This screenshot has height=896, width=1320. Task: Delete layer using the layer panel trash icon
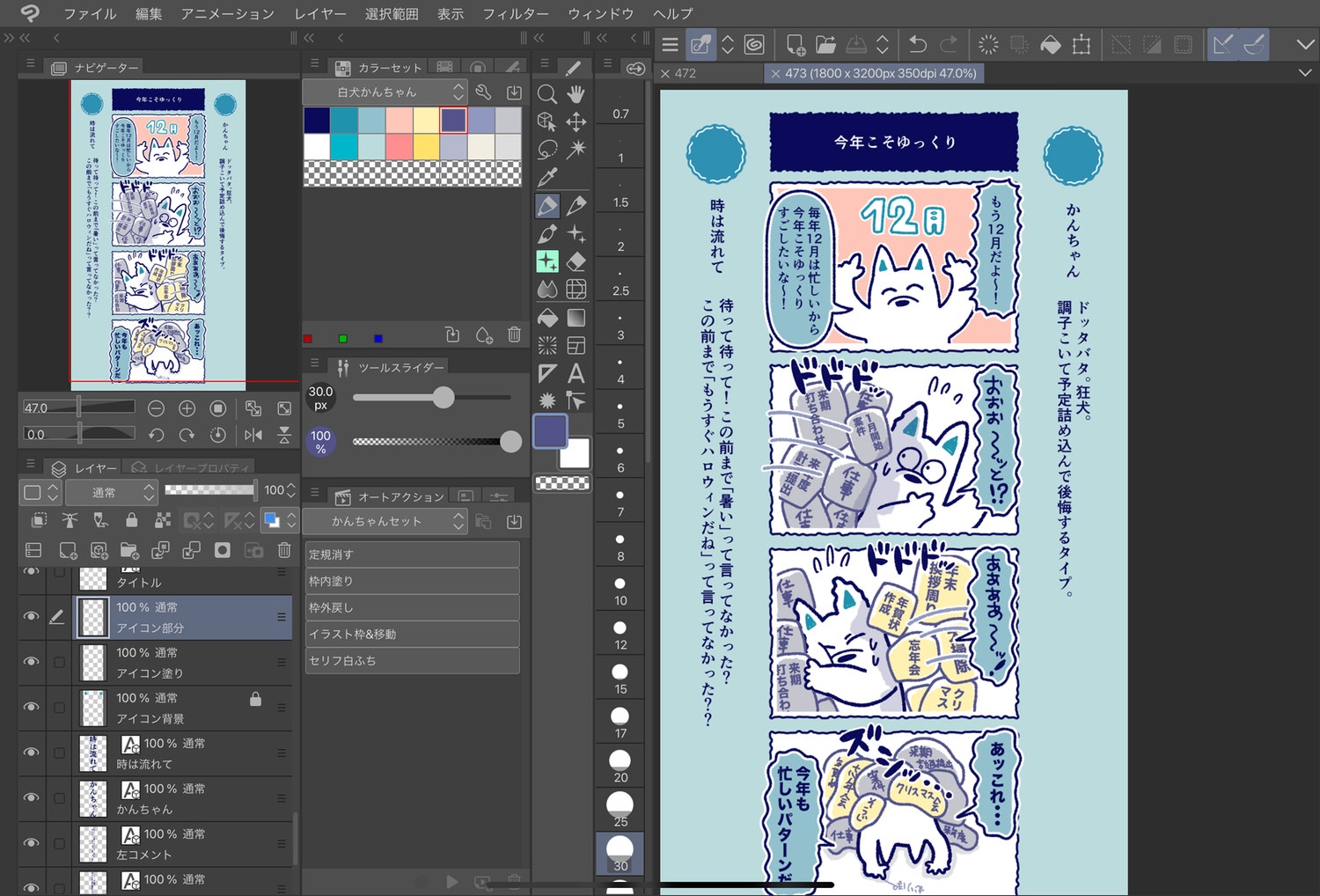[x=284, y=550]
